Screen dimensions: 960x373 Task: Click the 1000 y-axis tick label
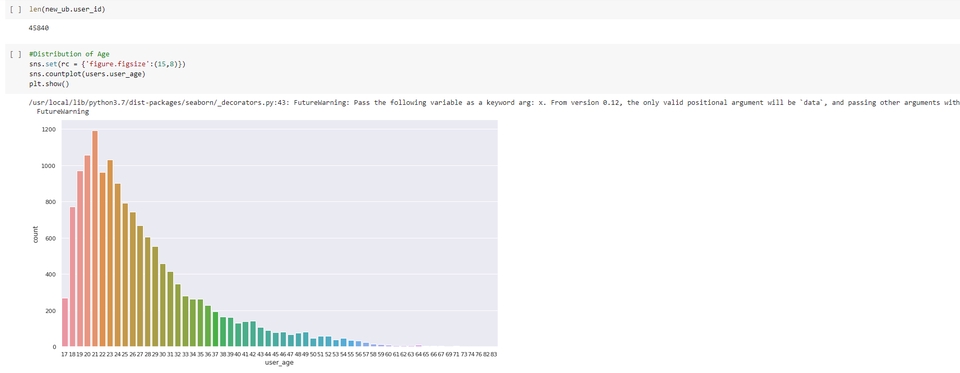click(x=49, y=166)
